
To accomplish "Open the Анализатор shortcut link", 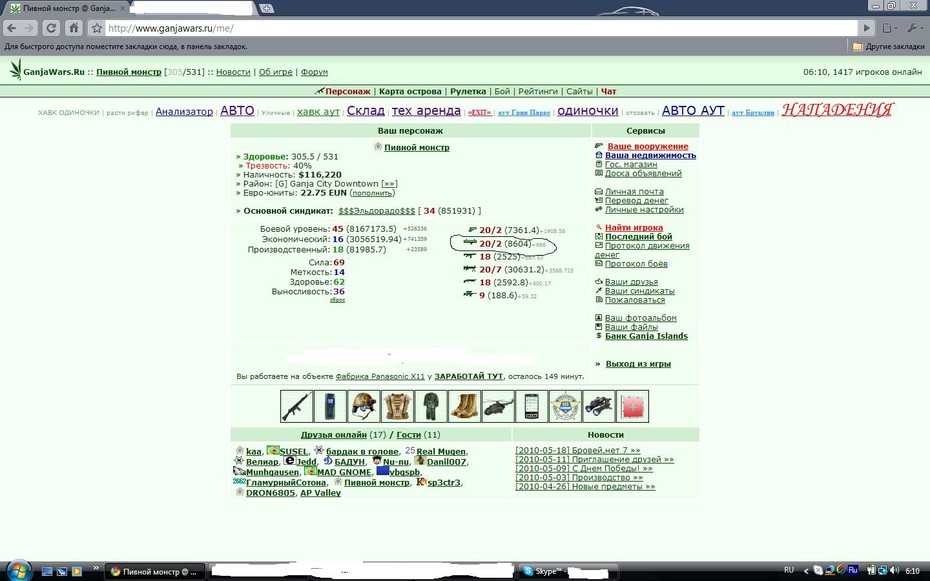I will point(184,111).
